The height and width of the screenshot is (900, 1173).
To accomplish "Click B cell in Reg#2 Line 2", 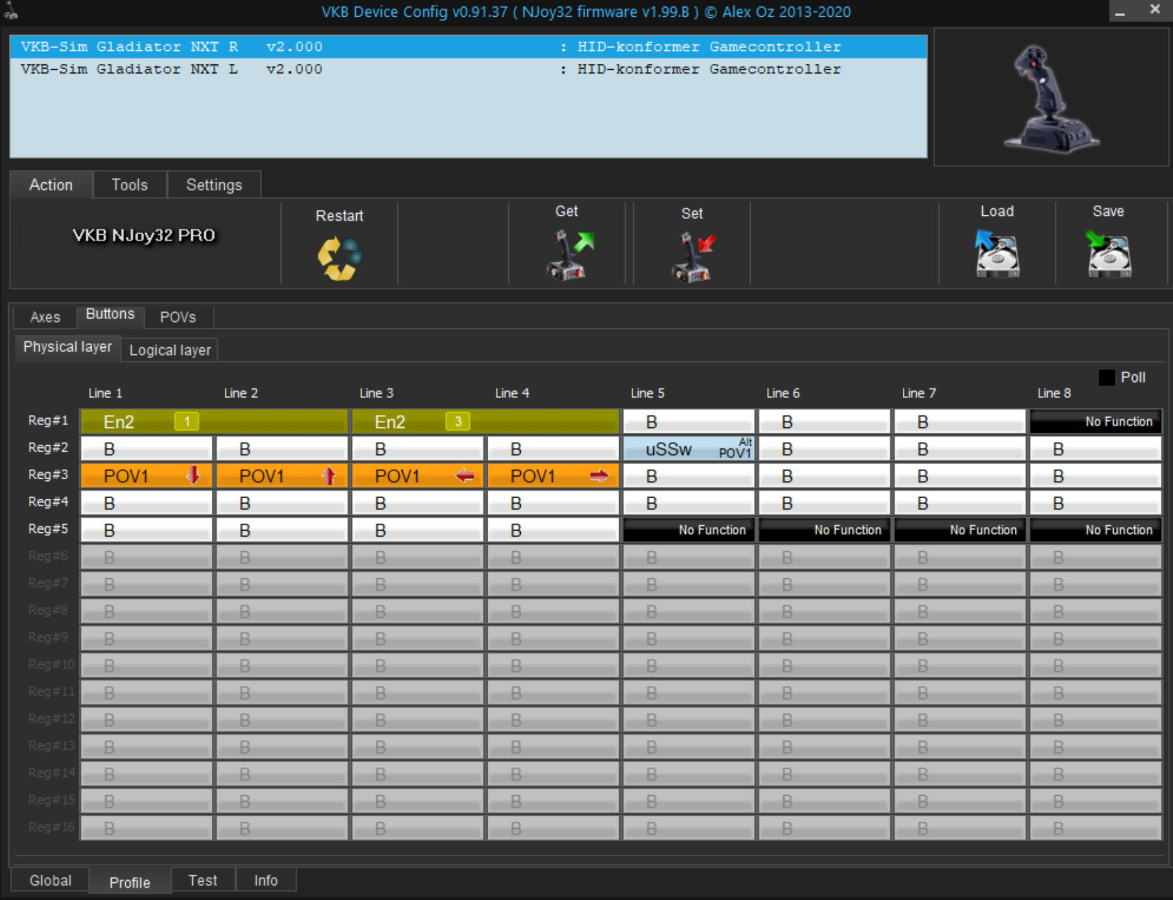I will pos(282,449).
